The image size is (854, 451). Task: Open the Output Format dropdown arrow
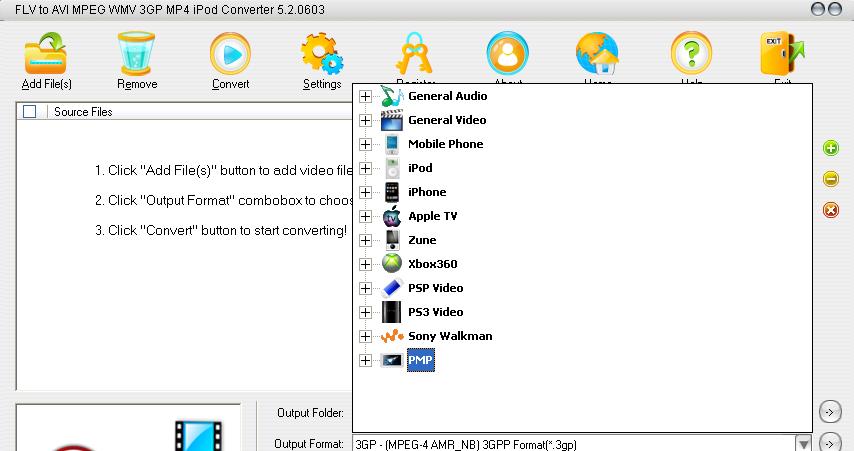click(803, 444)
